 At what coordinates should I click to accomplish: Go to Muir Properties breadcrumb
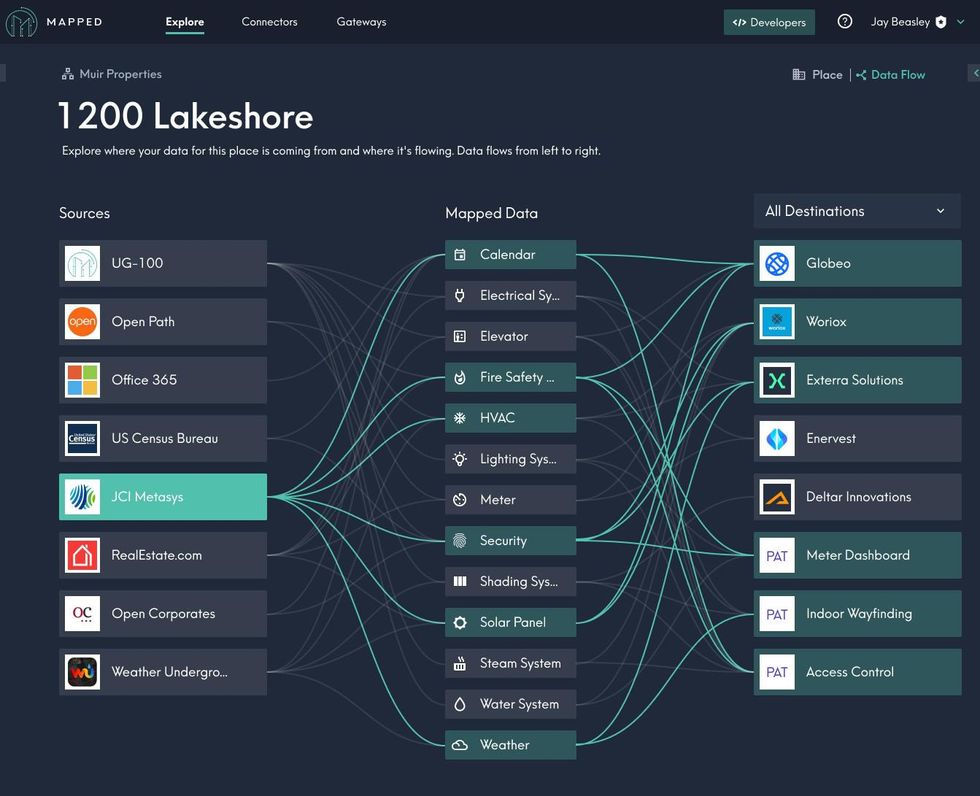point(112,74)
